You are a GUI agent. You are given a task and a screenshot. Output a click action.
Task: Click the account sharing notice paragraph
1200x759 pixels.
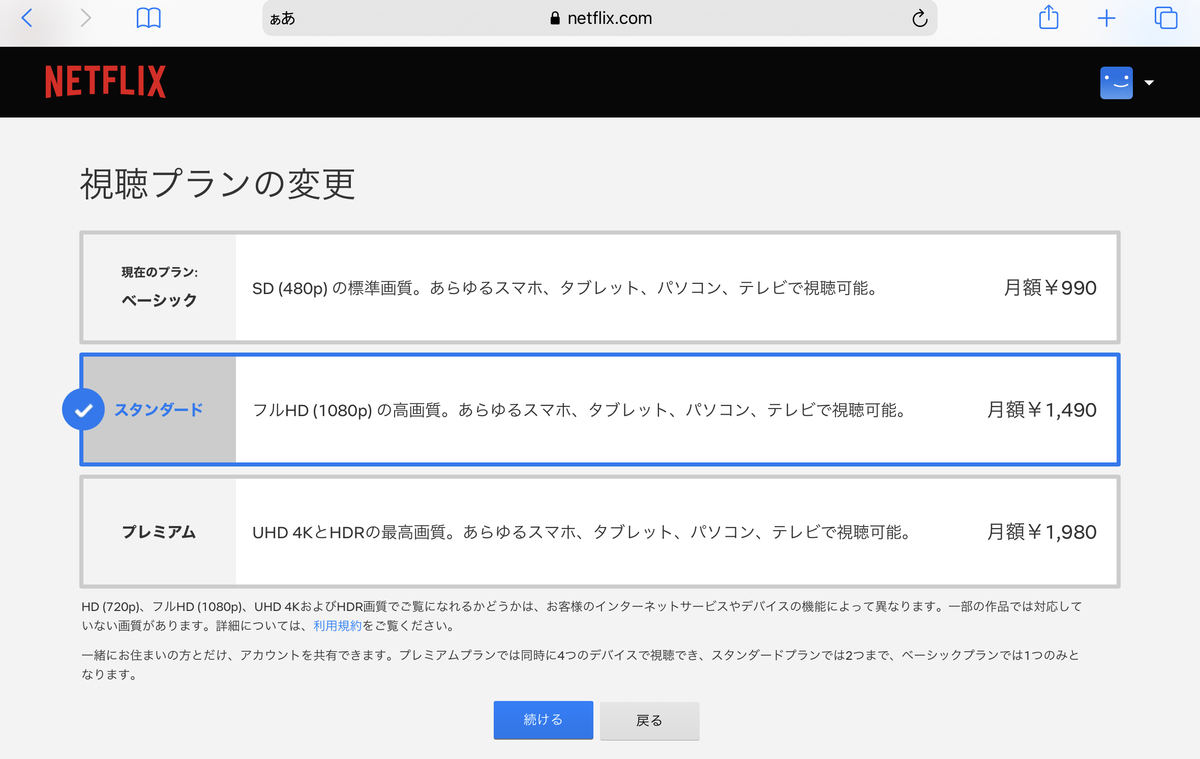pyautogui.click(x=580, y=665)
